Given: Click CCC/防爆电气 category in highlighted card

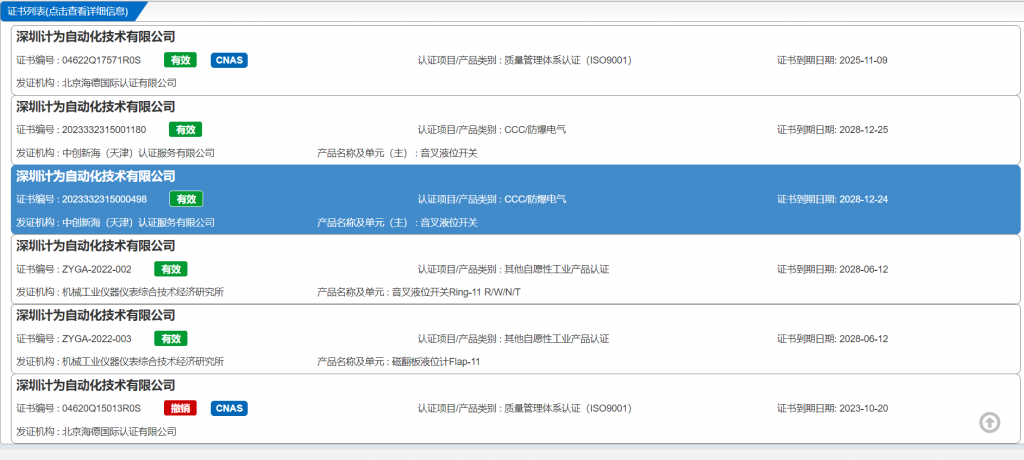Looking at the screenshot, I should (535, 199).
